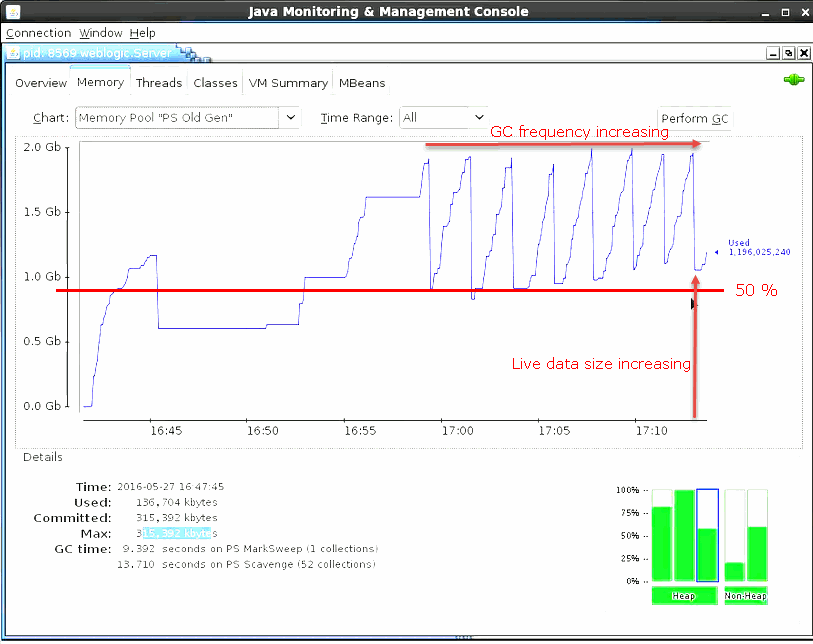Click the Java icon in title bar
The image size is (813, 644).
click(13, 11)
